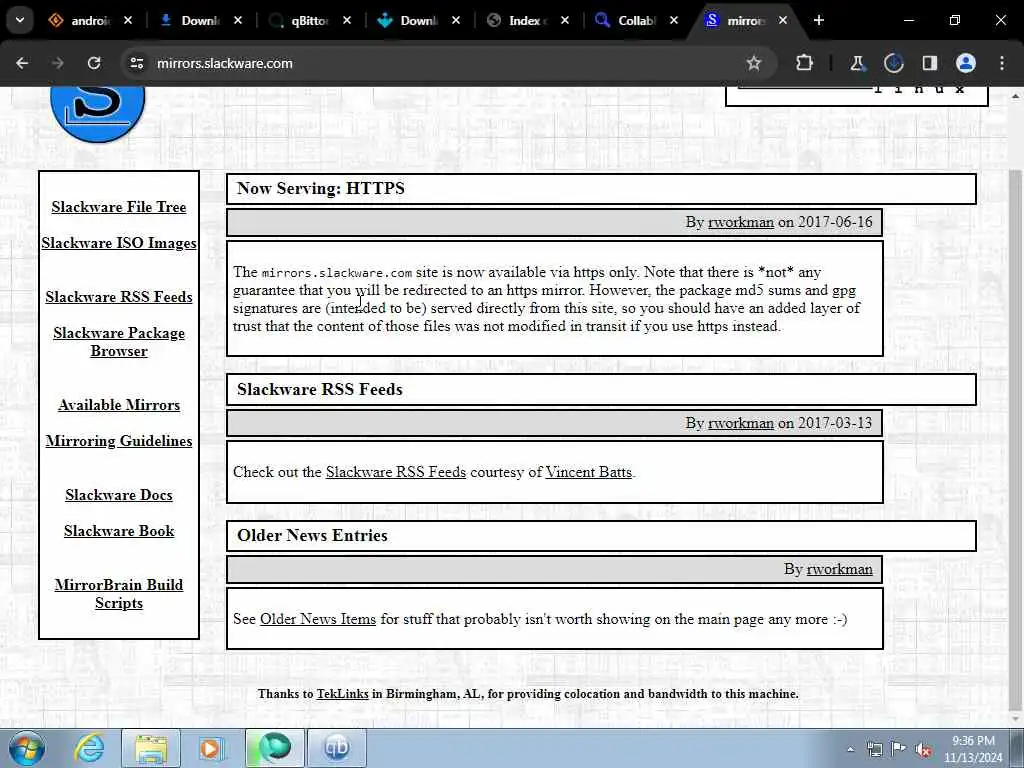Open qBittorrent from the taskbar

pyautogui.click(x=337, y=748)
